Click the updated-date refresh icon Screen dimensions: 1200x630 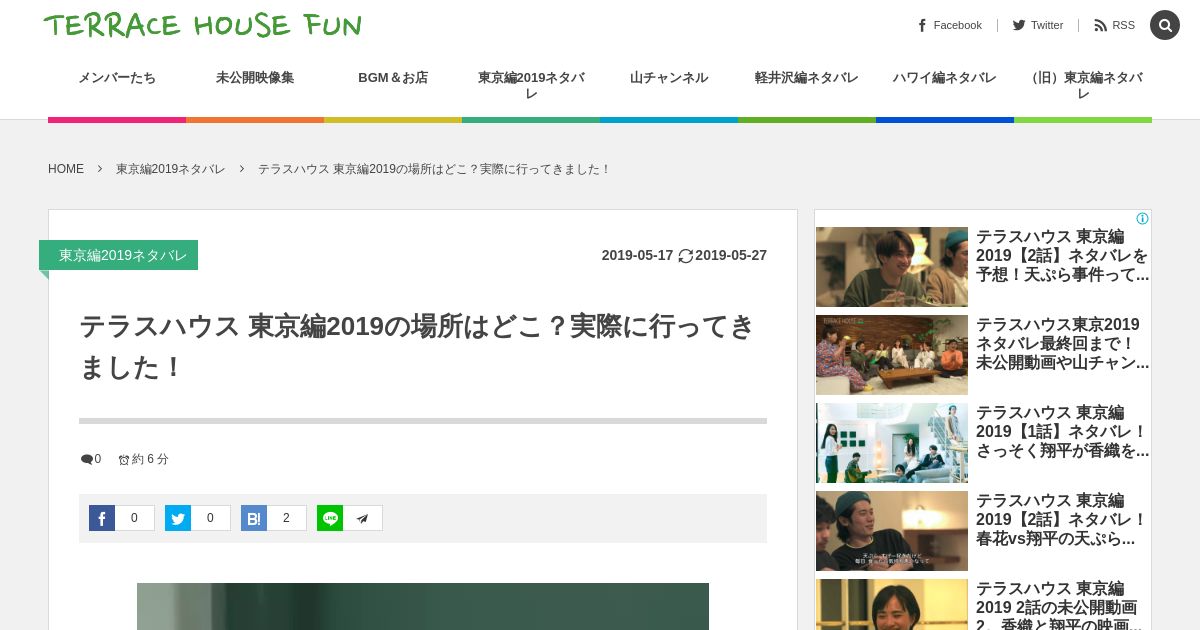click(x=686, y=256)
